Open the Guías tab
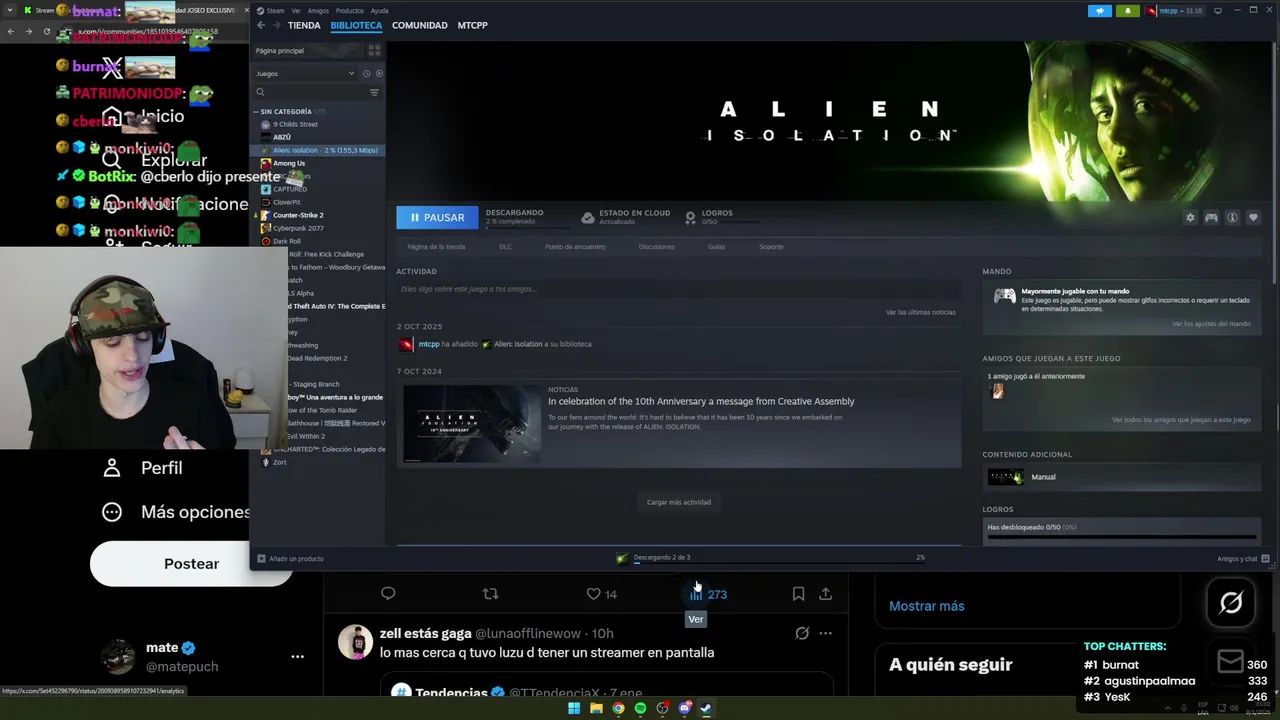The image size is (1280, 720). pos(716,247)
